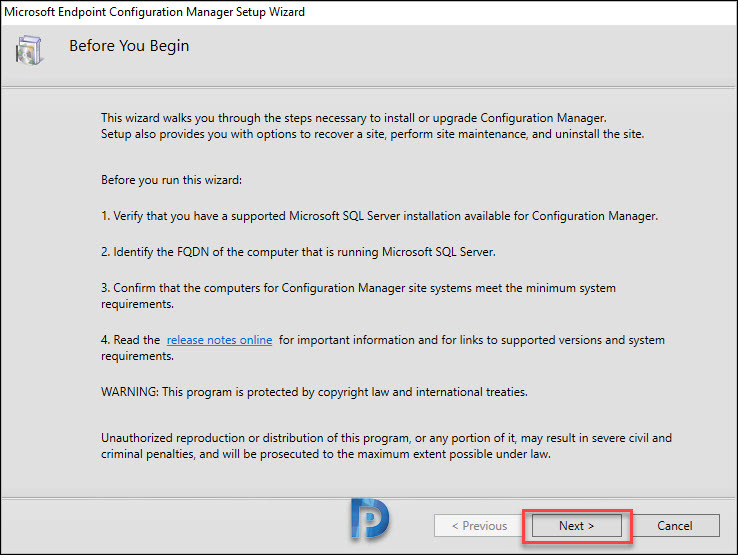Click the 'Before you run this wizard:' text
Image resolution: width=738 pixels, height=555 pixels.
171,180
